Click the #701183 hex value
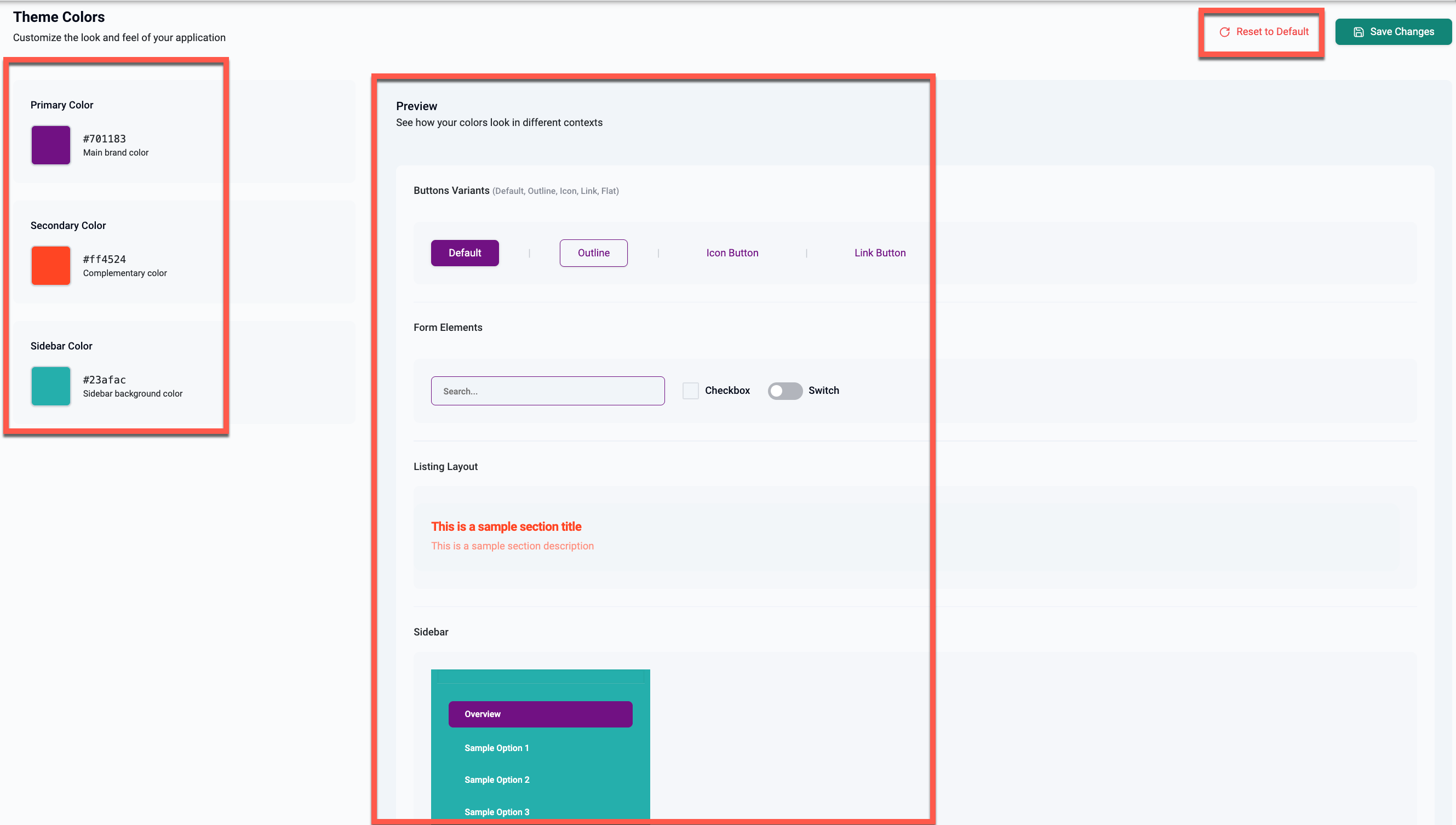This screenshot has height=825, width=1456. click(104, 139)
